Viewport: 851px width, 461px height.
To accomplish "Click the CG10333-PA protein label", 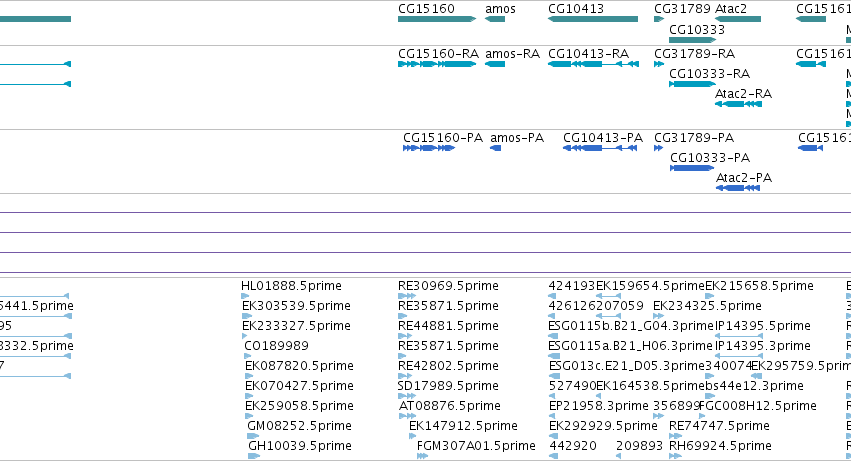I will 710,158.
